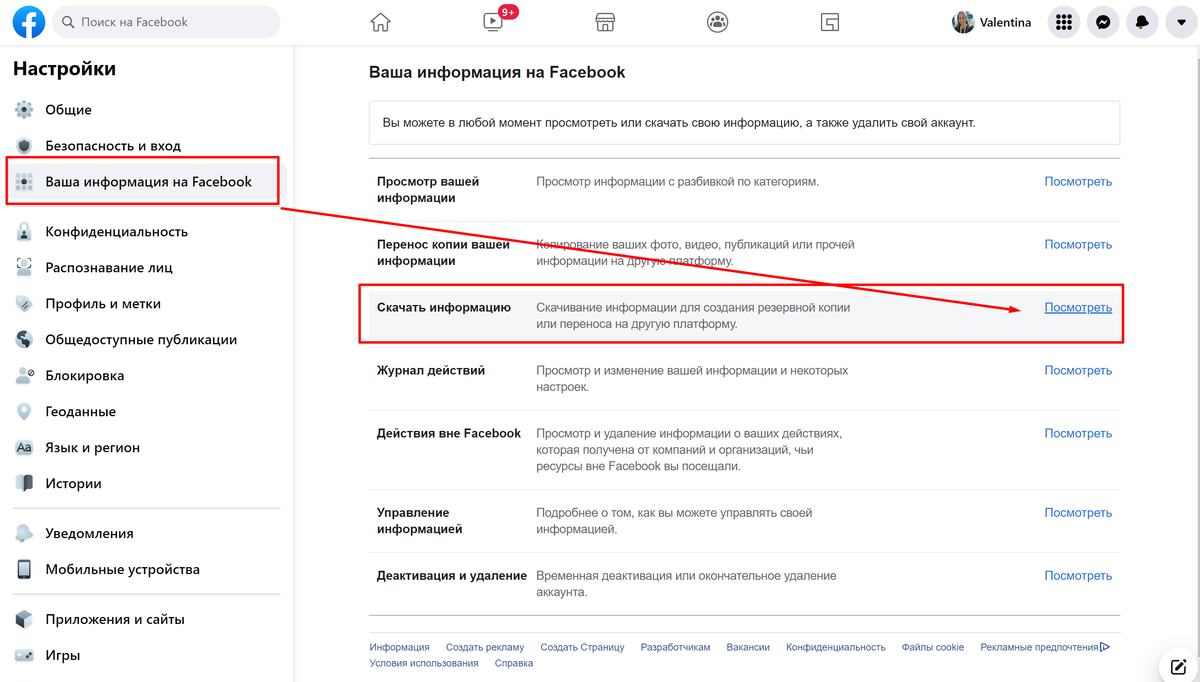
Task: Open the notifications bell icon
Action: coord(1141,22)
